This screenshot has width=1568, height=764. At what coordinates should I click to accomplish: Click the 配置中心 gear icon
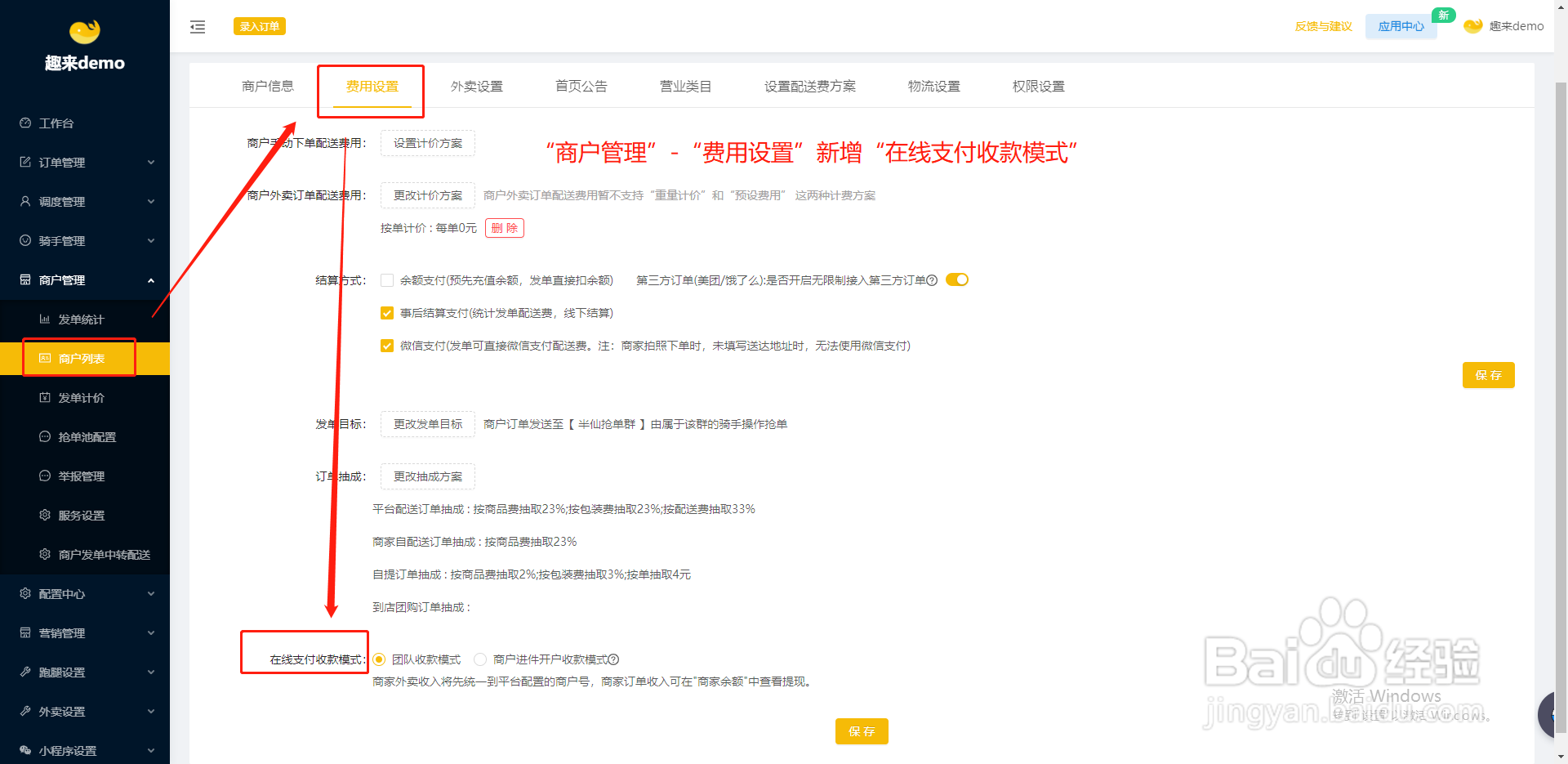(x=24, y=593)
